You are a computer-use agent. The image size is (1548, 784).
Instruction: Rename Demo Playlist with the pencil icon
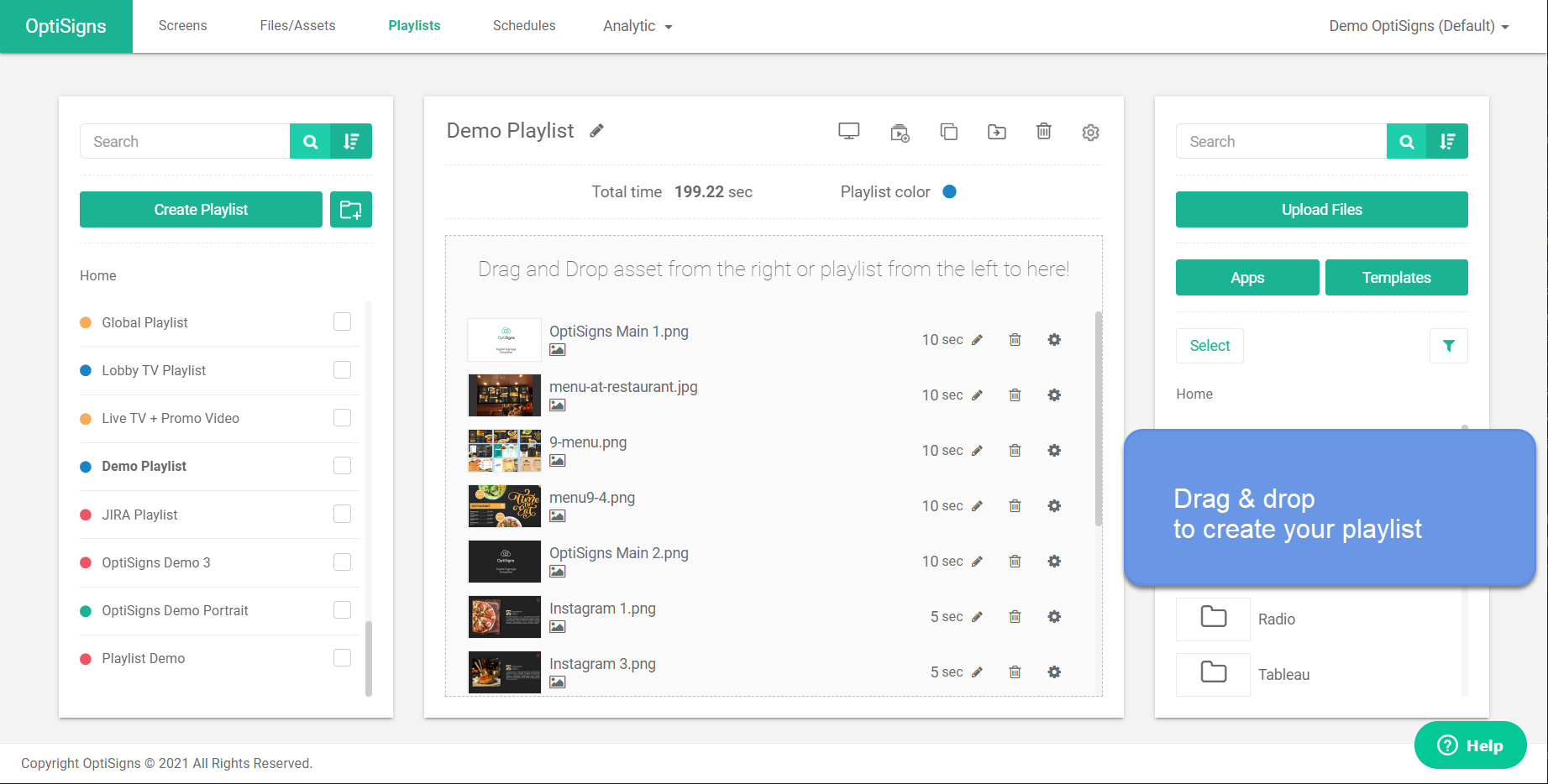point(596,131)
